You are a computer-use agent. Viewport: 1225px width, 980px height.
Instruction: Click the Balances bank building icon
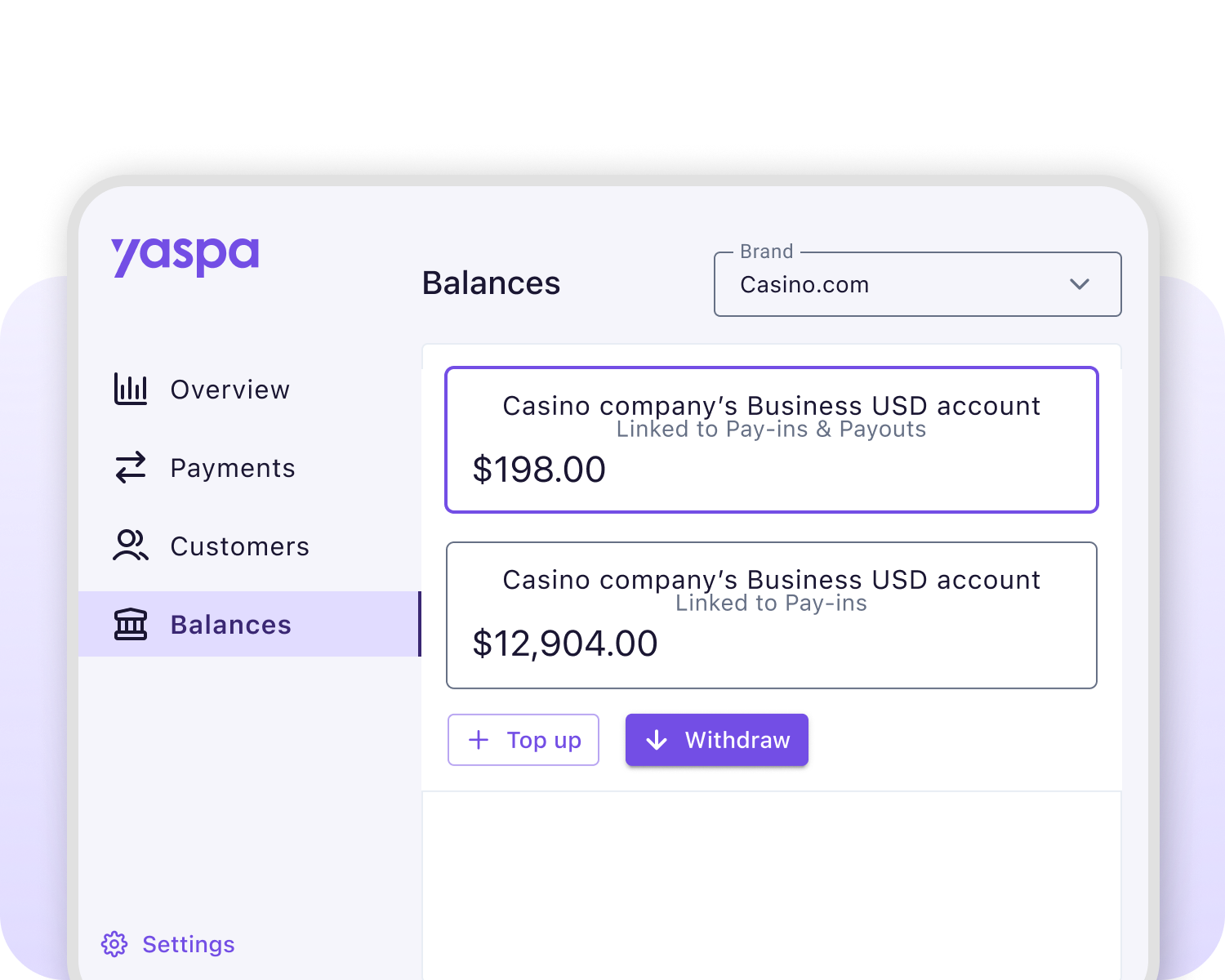pyautogui.click(x=131, y=625)
